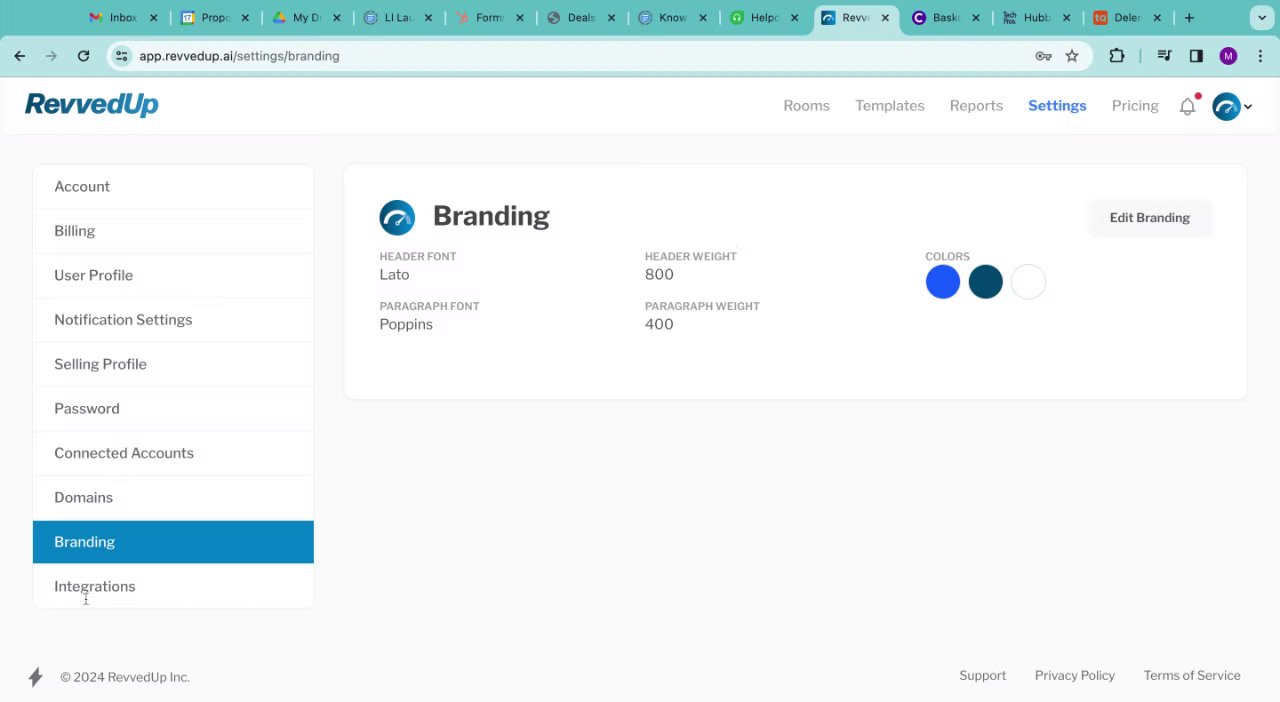The height and width of the screenshot is (702, 1280).
Task: Open Integrations settings
Action: point(173,587)
